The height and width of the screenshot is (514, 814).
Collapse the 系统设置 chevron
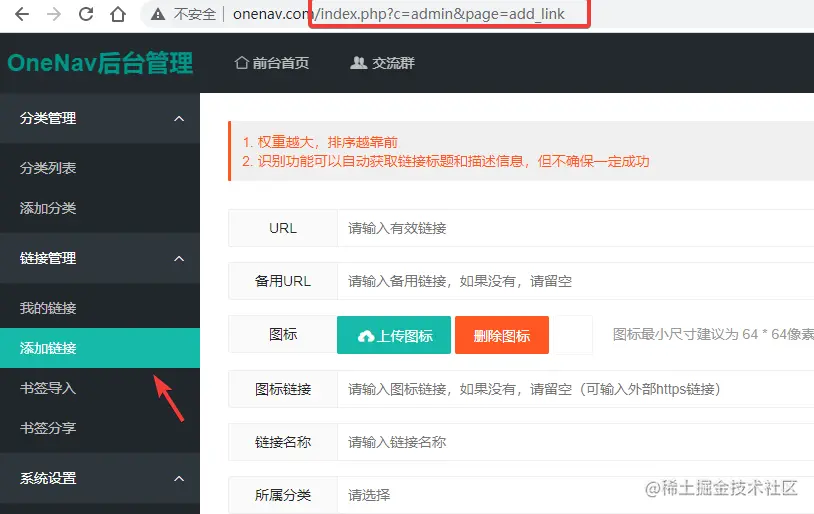tap(179, 479)
